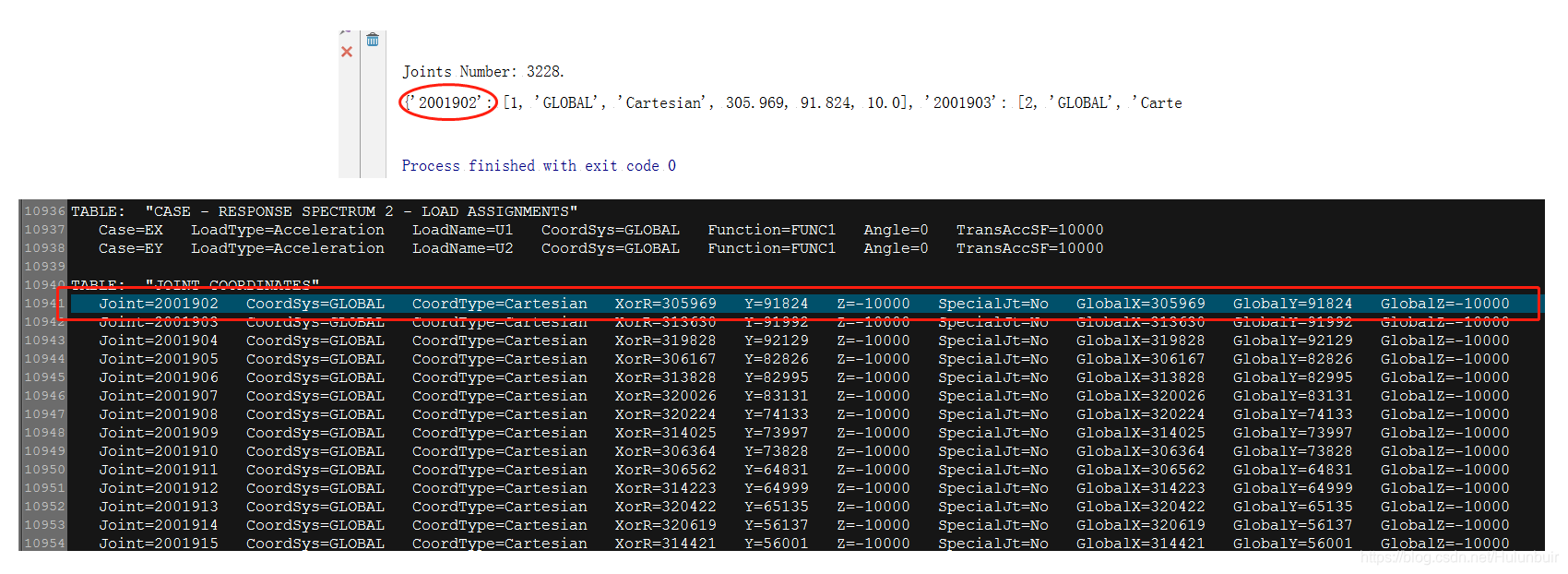Click CoordSys=GLOBAL in the Case=EY row
Viewport: 1568px width, 574px height.
[610, 248]
